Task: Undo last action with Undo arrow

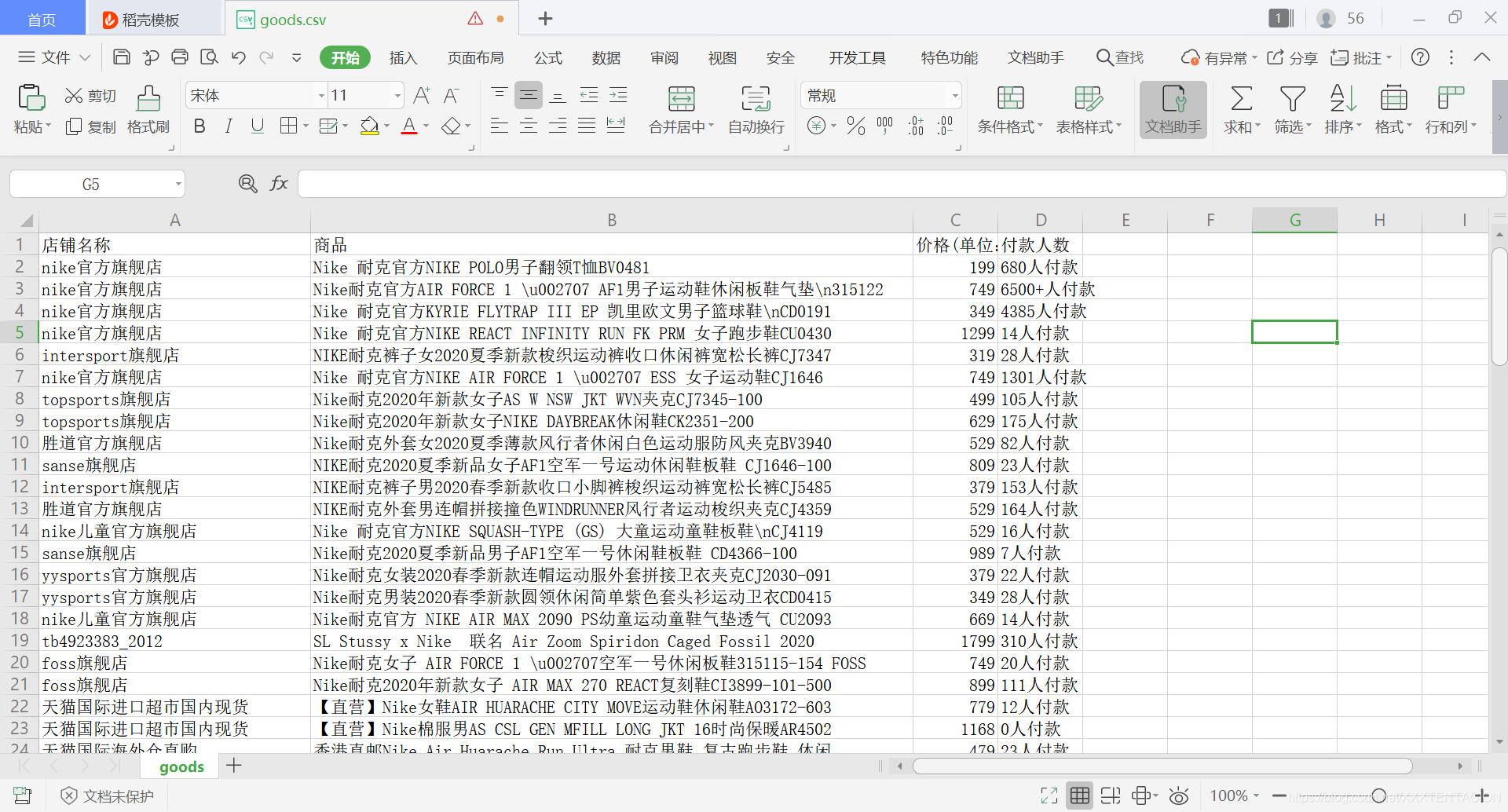Action: 239,57
